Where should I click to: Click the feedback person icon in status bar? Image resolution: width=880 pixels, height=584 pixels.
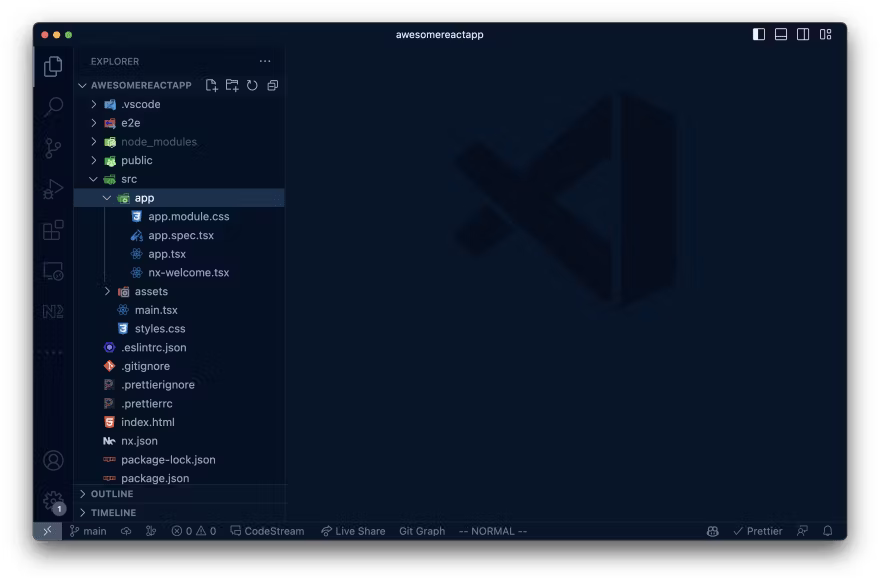tap(803, 531)
